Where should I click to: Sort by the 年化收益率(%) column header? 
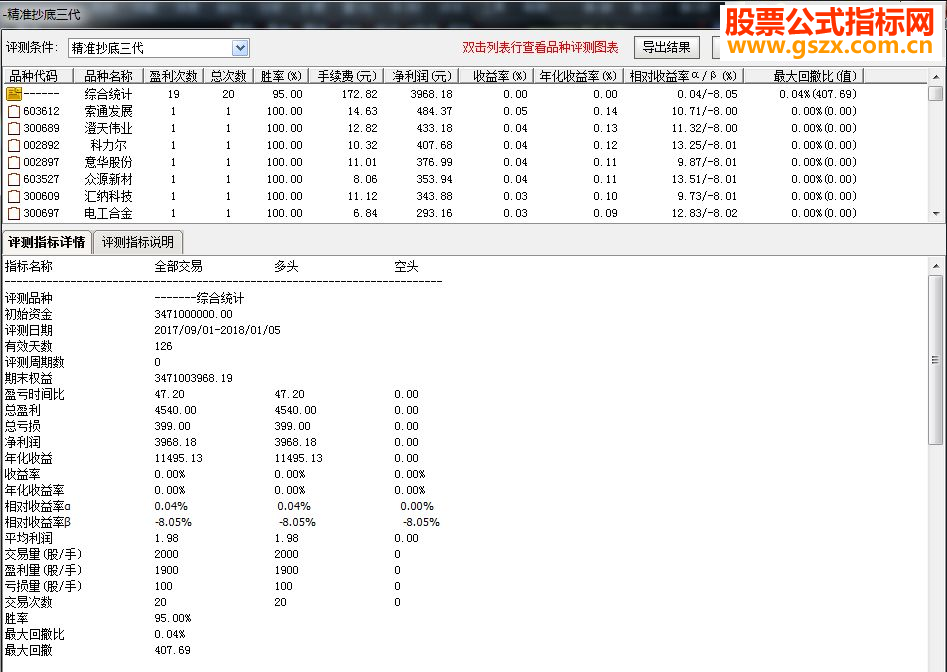(x=579, y=76)
